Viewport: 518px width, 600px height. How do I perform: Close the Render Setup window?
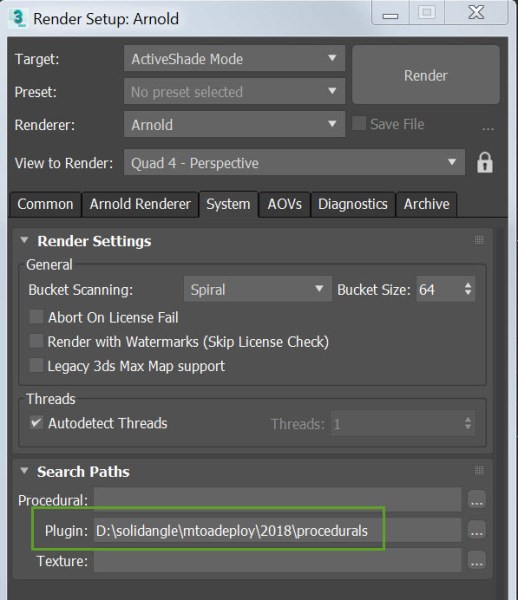click(x=476, y=13)
